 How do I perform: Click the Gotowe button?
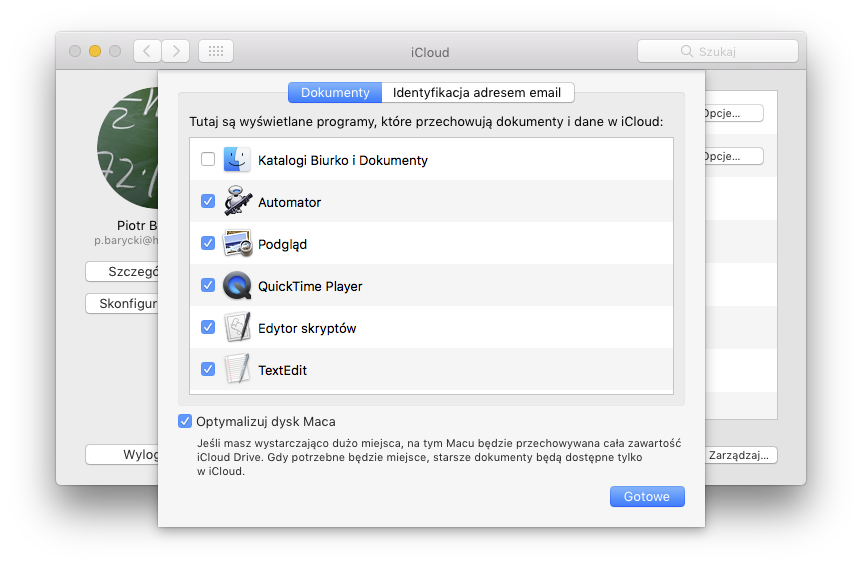(x=647, y=496)
